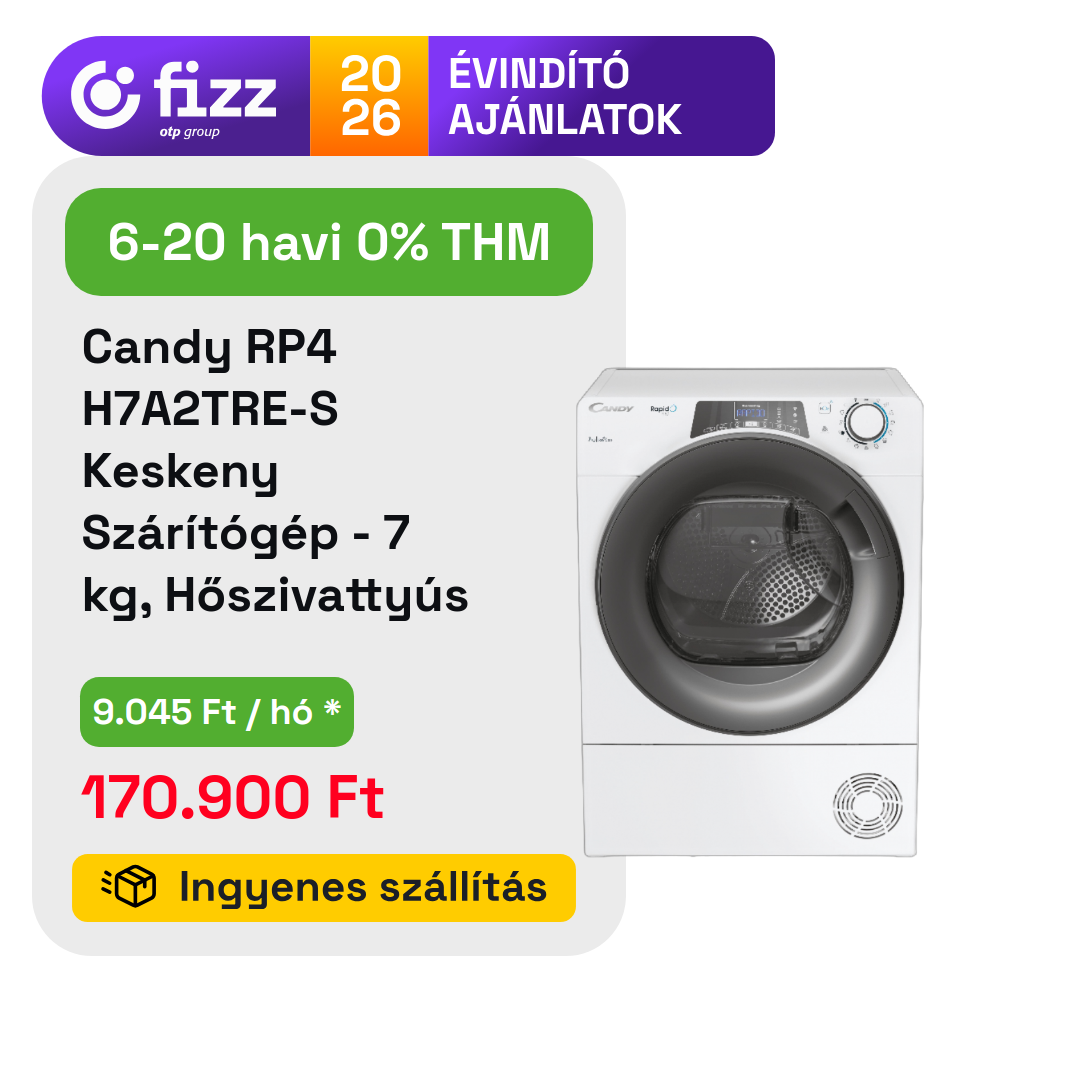Click the orange 2026 badge
Screen dimensions: 1080x1080
[369, 96]
